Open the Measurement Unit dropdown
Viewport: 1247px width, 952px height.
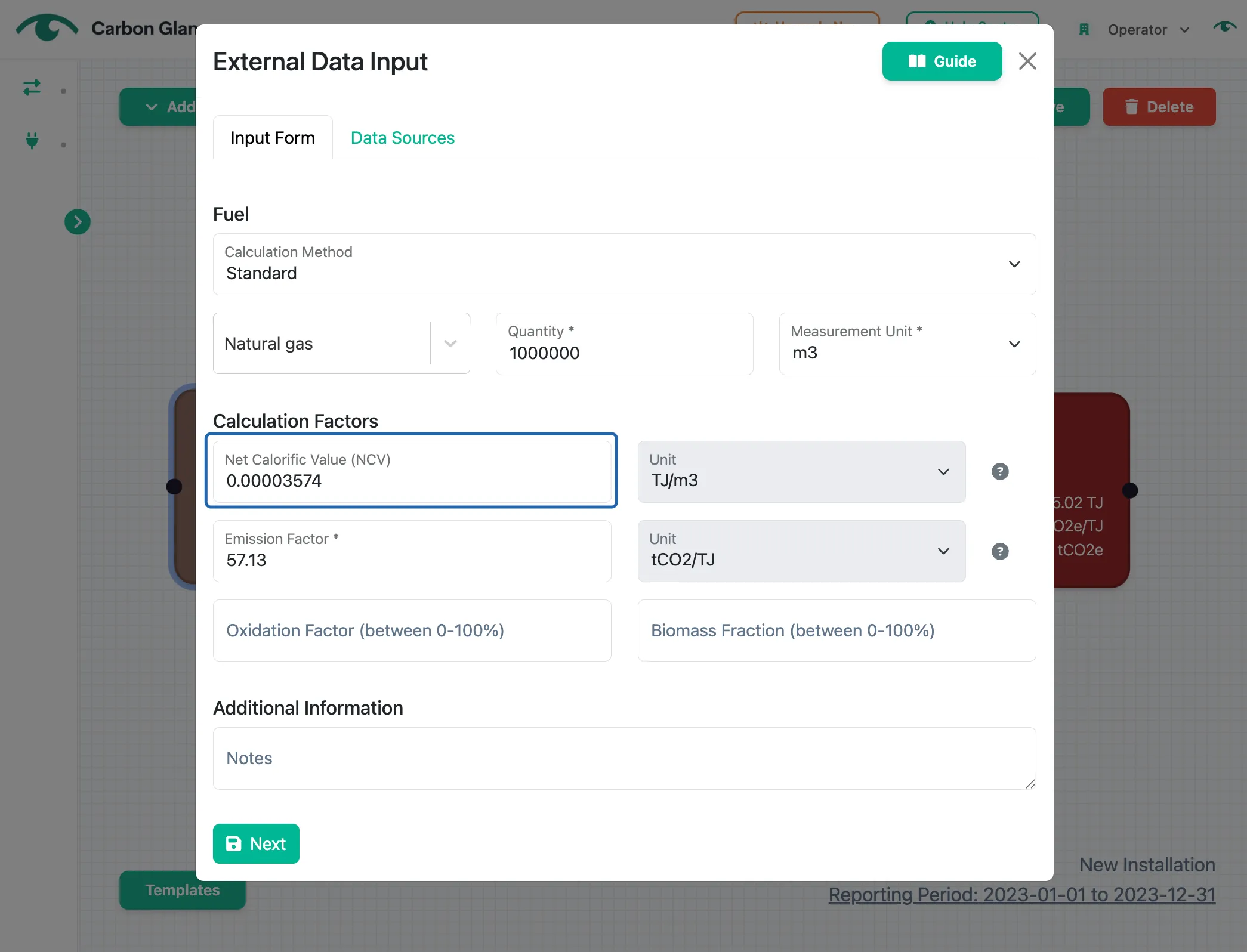tap(907, 344)
